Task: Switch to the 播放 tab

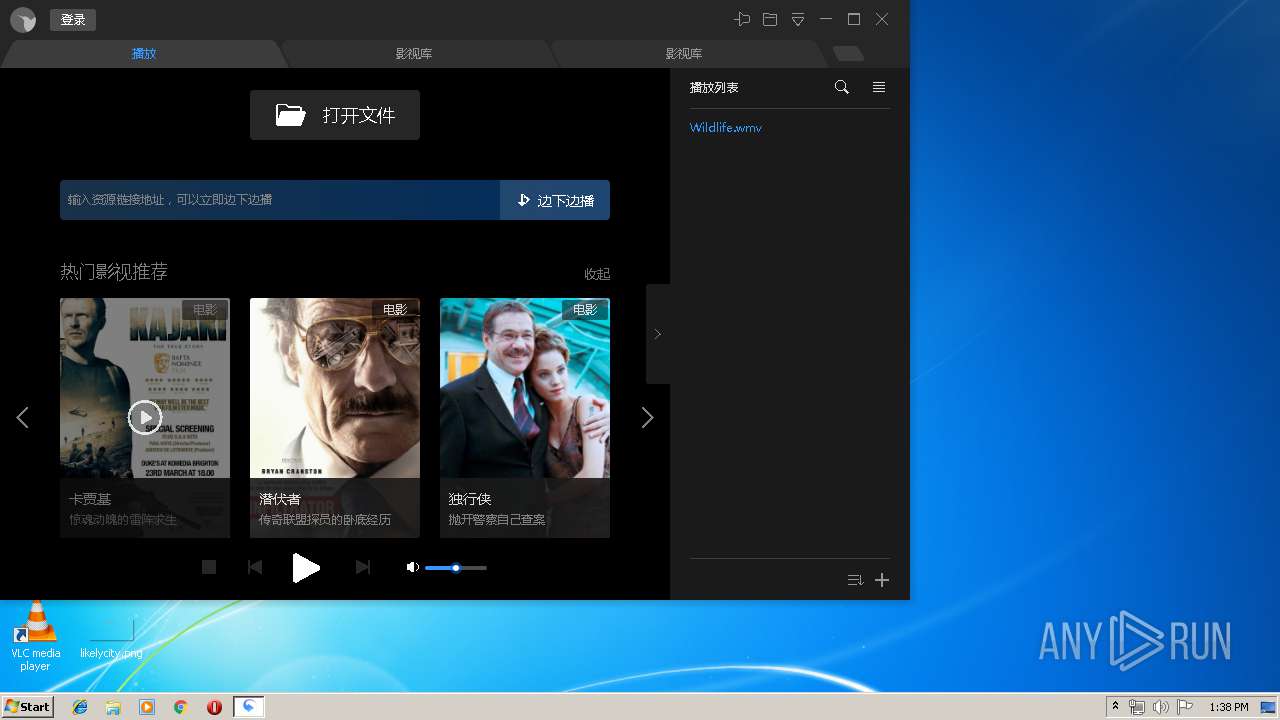Action: pyautogui.click(x=144, y=54)
